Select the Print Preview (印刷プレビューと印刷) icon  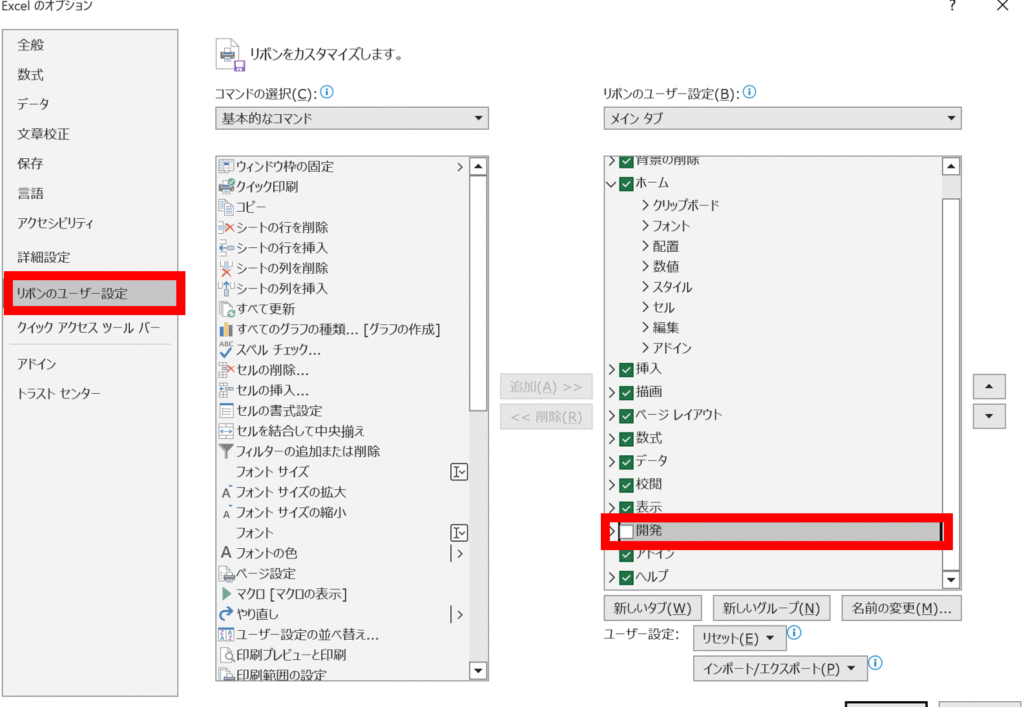(226, 655)
